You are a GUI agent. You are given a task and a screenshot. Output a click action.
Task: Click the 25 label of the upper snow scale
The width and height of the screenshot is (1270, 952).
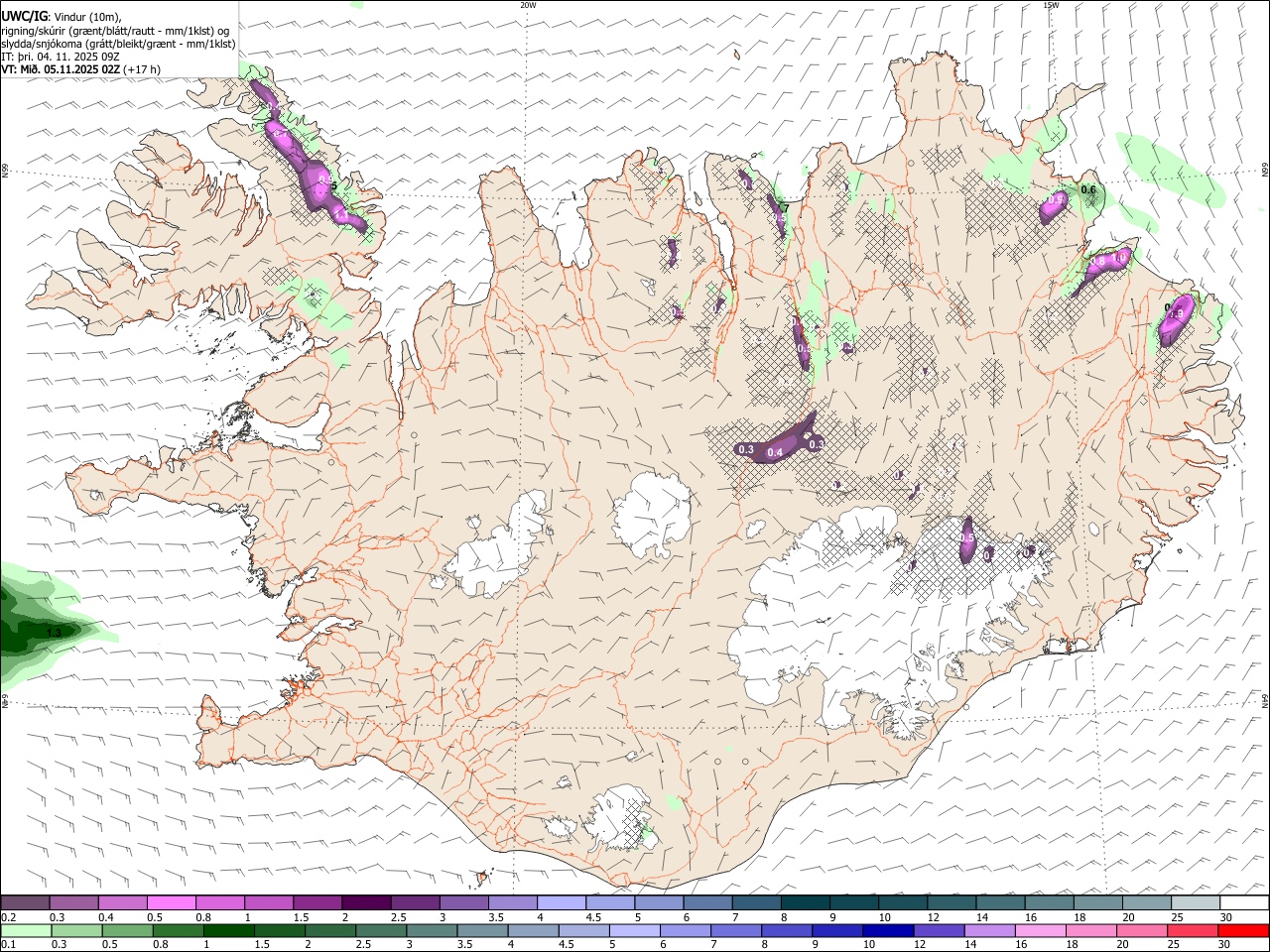click(x=1178, y=917)
